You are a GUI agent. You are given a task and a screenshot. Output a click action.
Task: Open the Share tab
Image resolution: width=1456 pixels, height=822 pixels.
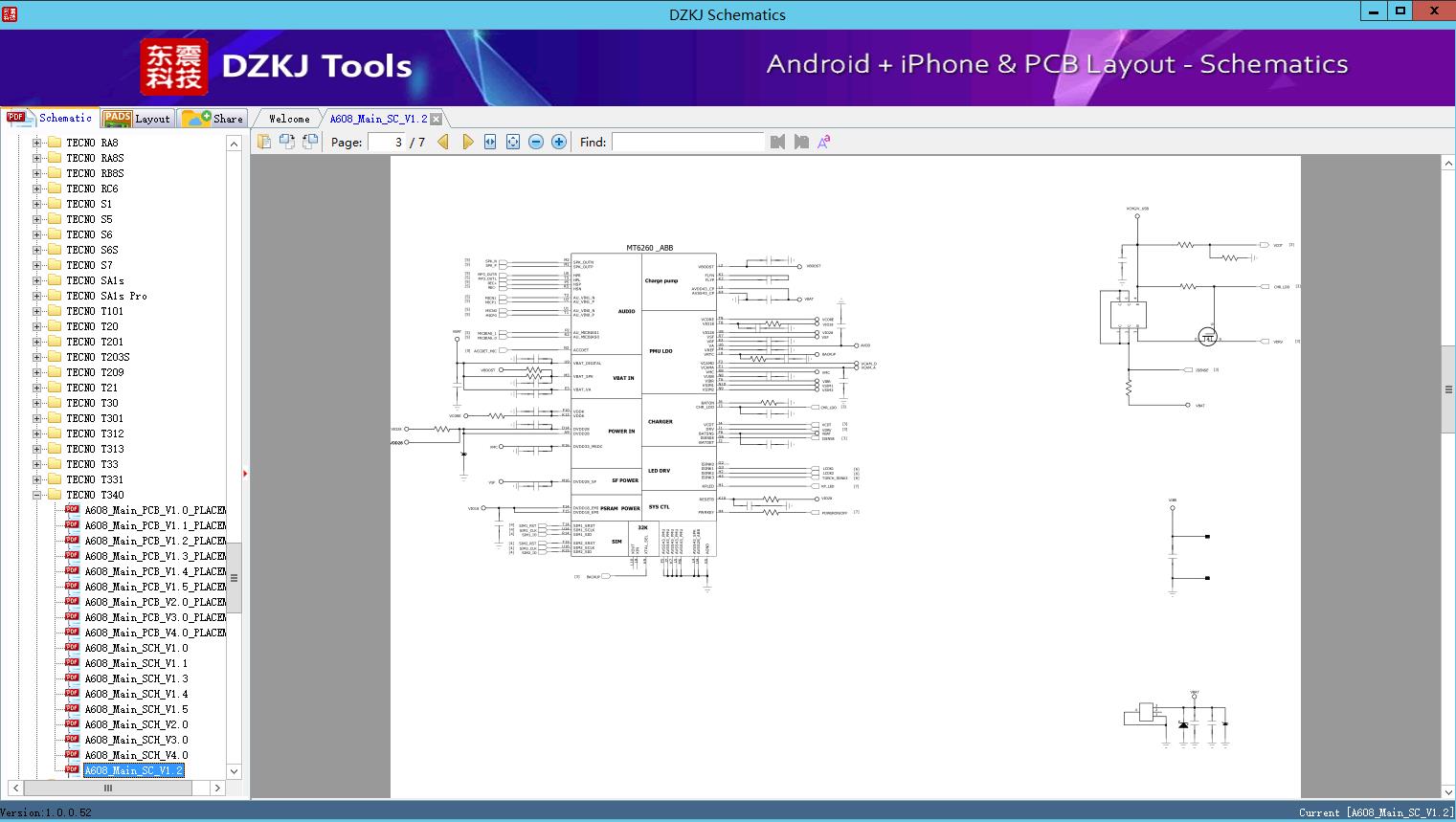pyautogui.click(x=213, y=119)
